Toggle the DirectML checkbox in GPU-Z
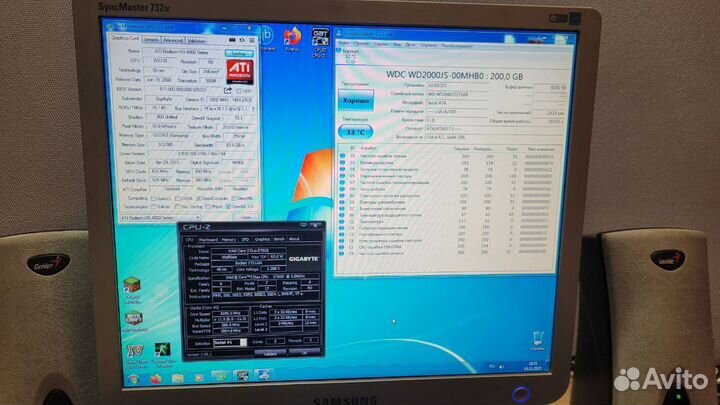720x405 pixels. click(x=234, y=199)
